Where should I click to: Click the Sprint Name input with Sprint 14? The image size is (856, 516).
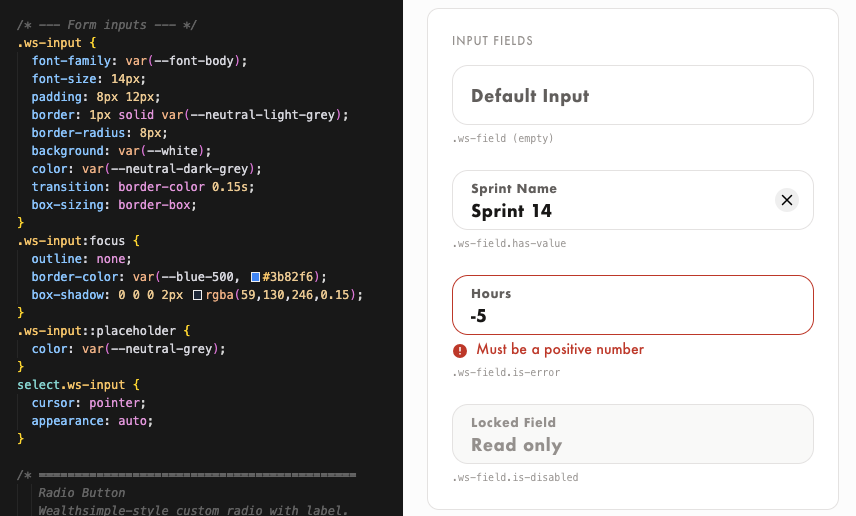[633, 200]
